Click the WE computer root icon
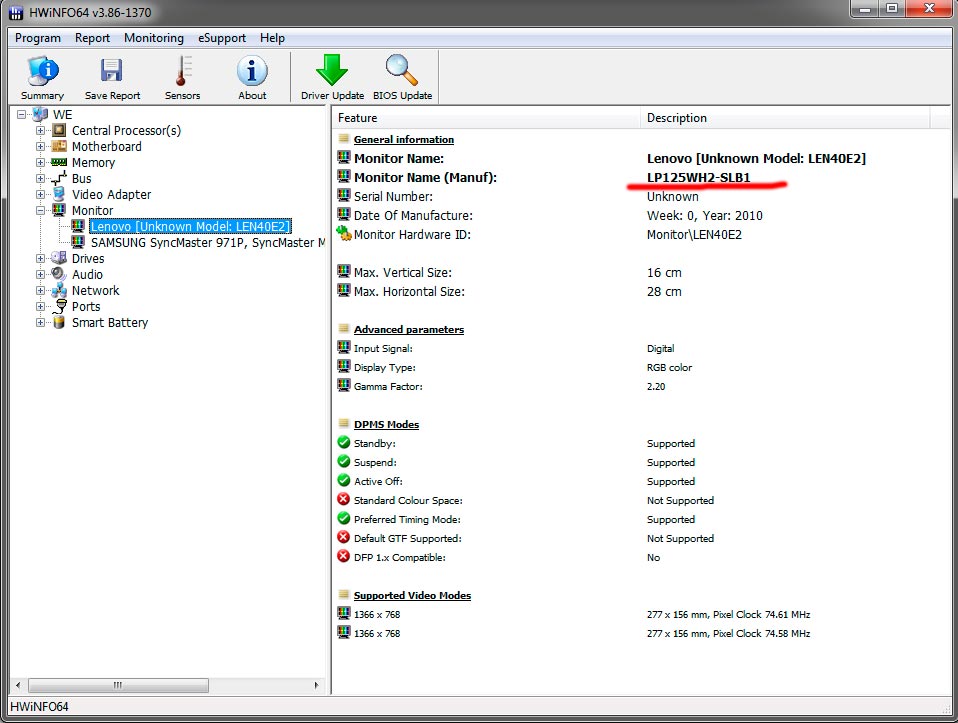This screenshot has width=958, height=723. (x=41, y=114)
